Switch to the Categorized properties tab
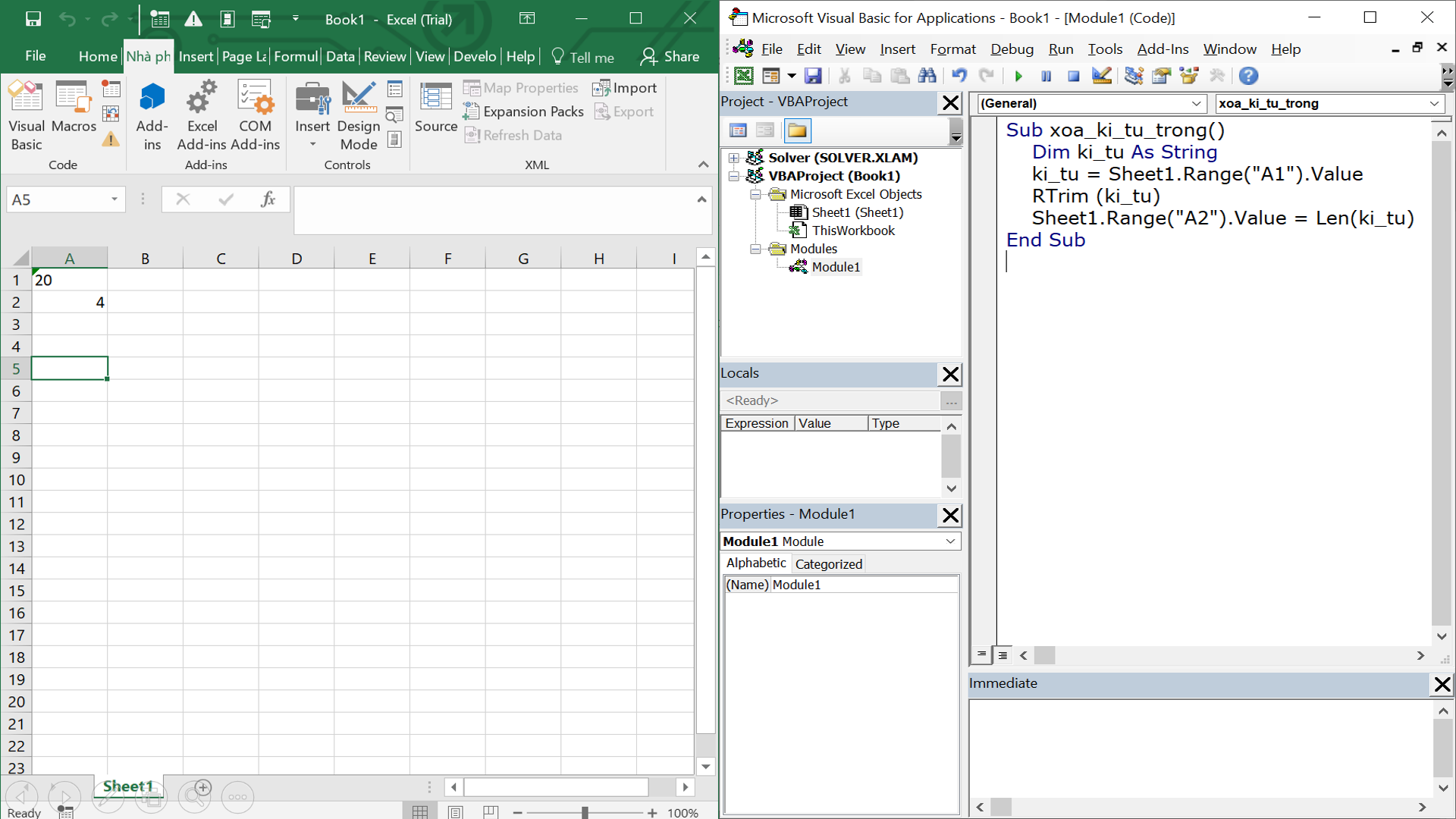 click(828, 563)
